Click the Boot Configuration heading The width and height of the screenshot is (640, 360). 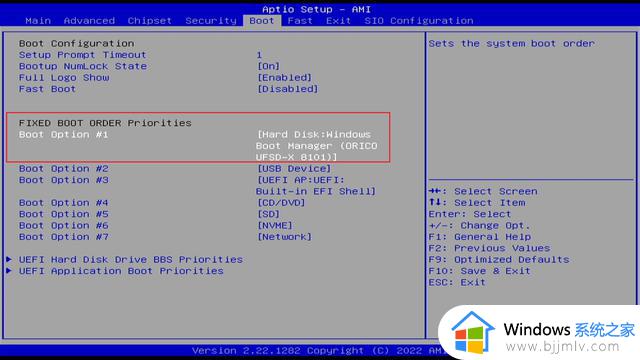(x=76, y=43)
